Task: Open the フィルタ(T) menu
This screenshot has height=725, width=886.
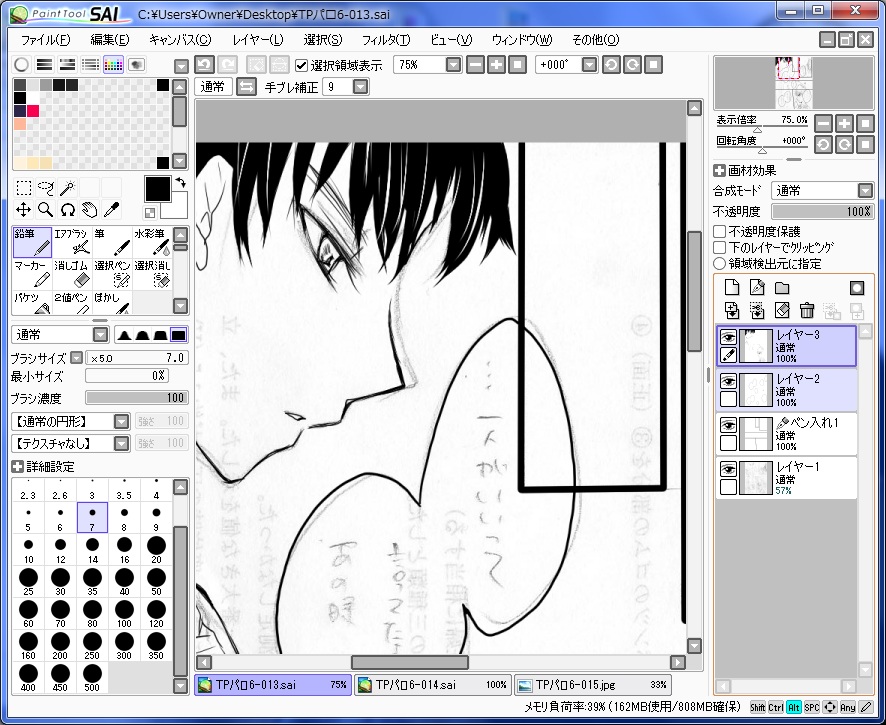Action: coord(386,40)
